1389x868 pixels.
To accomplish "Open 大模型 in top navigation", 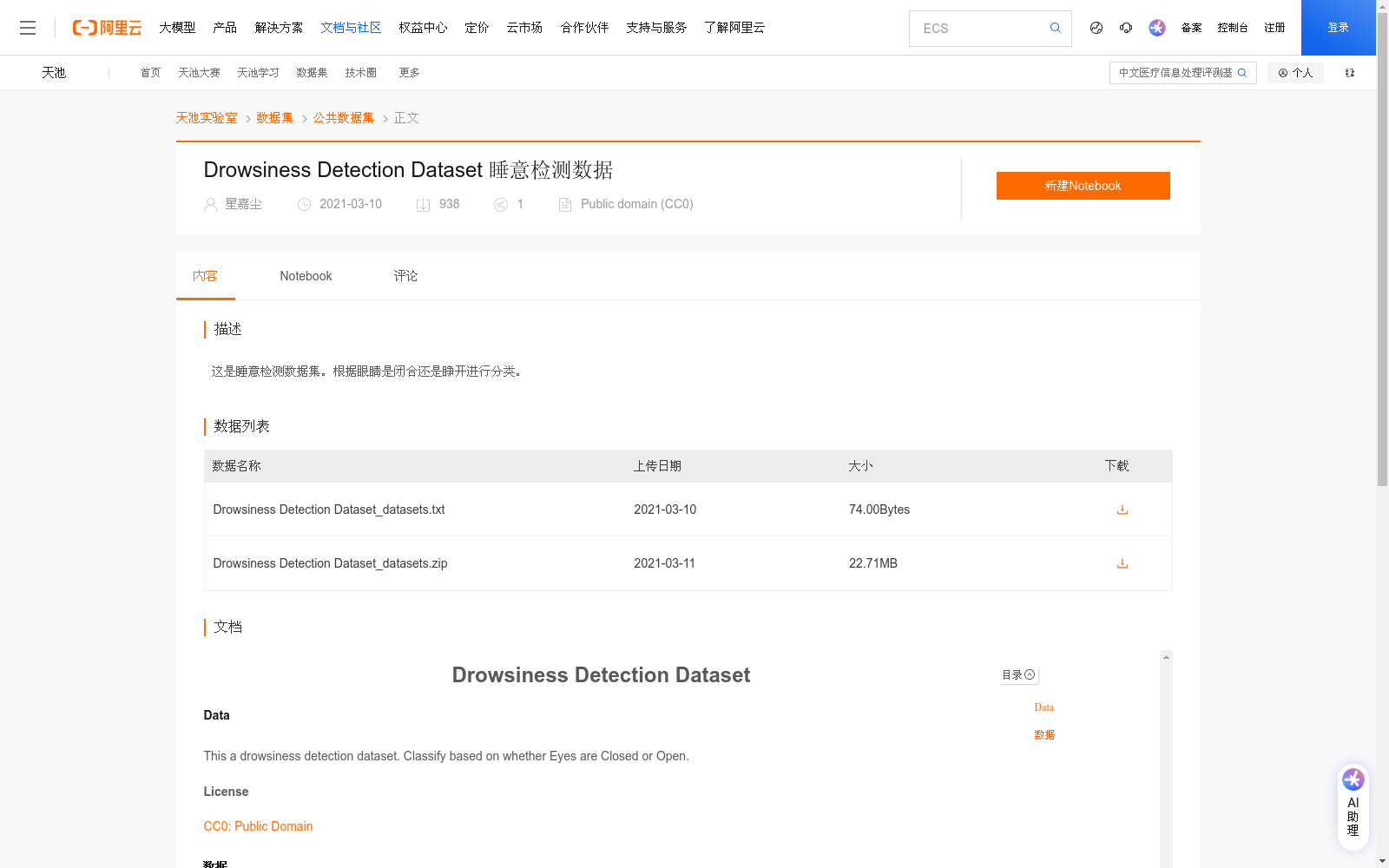I will click(177, 28).
